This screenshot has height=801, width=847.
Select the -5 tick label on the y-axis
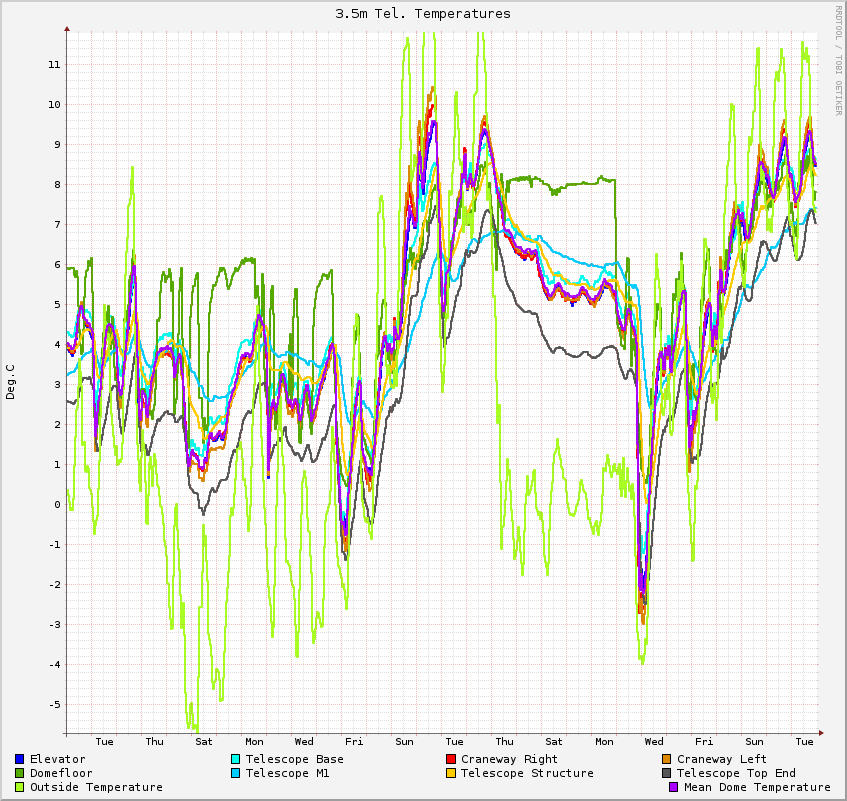54,704
